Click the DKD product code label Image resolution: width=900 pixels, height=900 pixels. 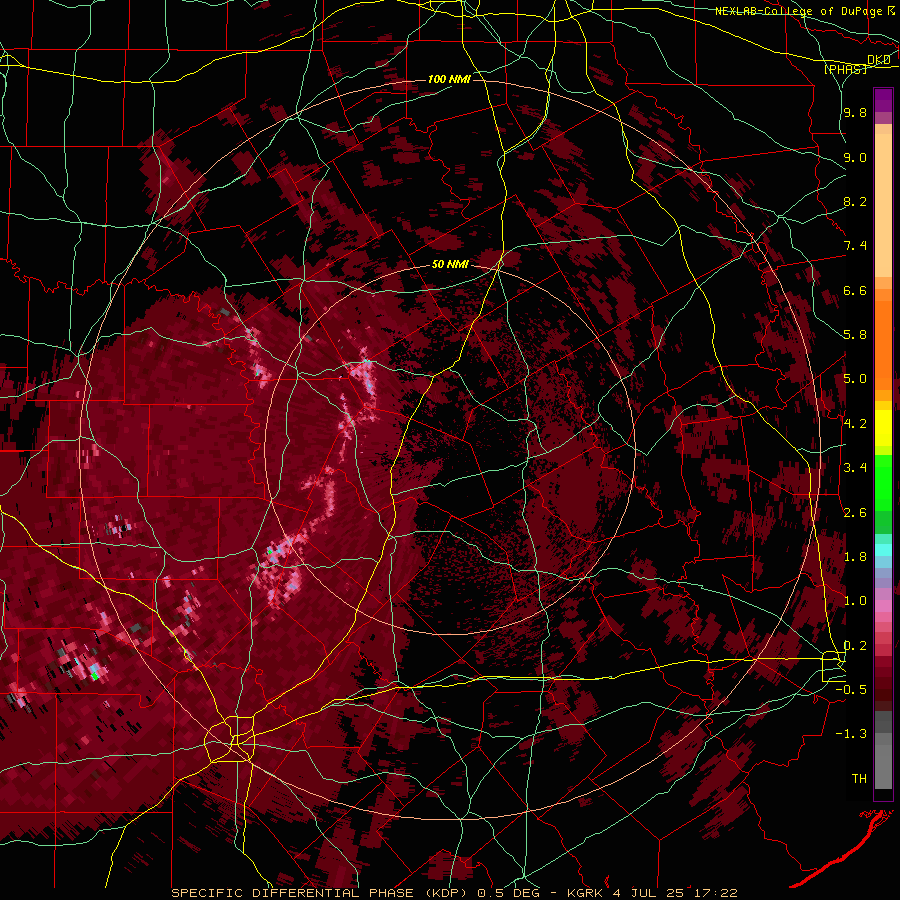pyautogui.click(x=879, y=60)
